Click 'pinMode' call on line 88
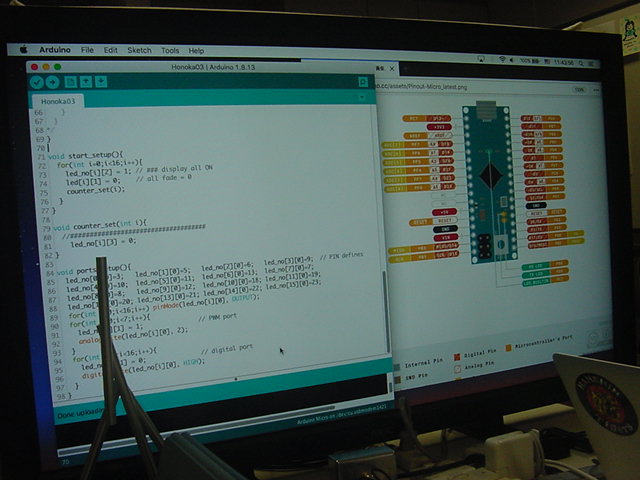640x480 pixels. click(x=166, y=306)
